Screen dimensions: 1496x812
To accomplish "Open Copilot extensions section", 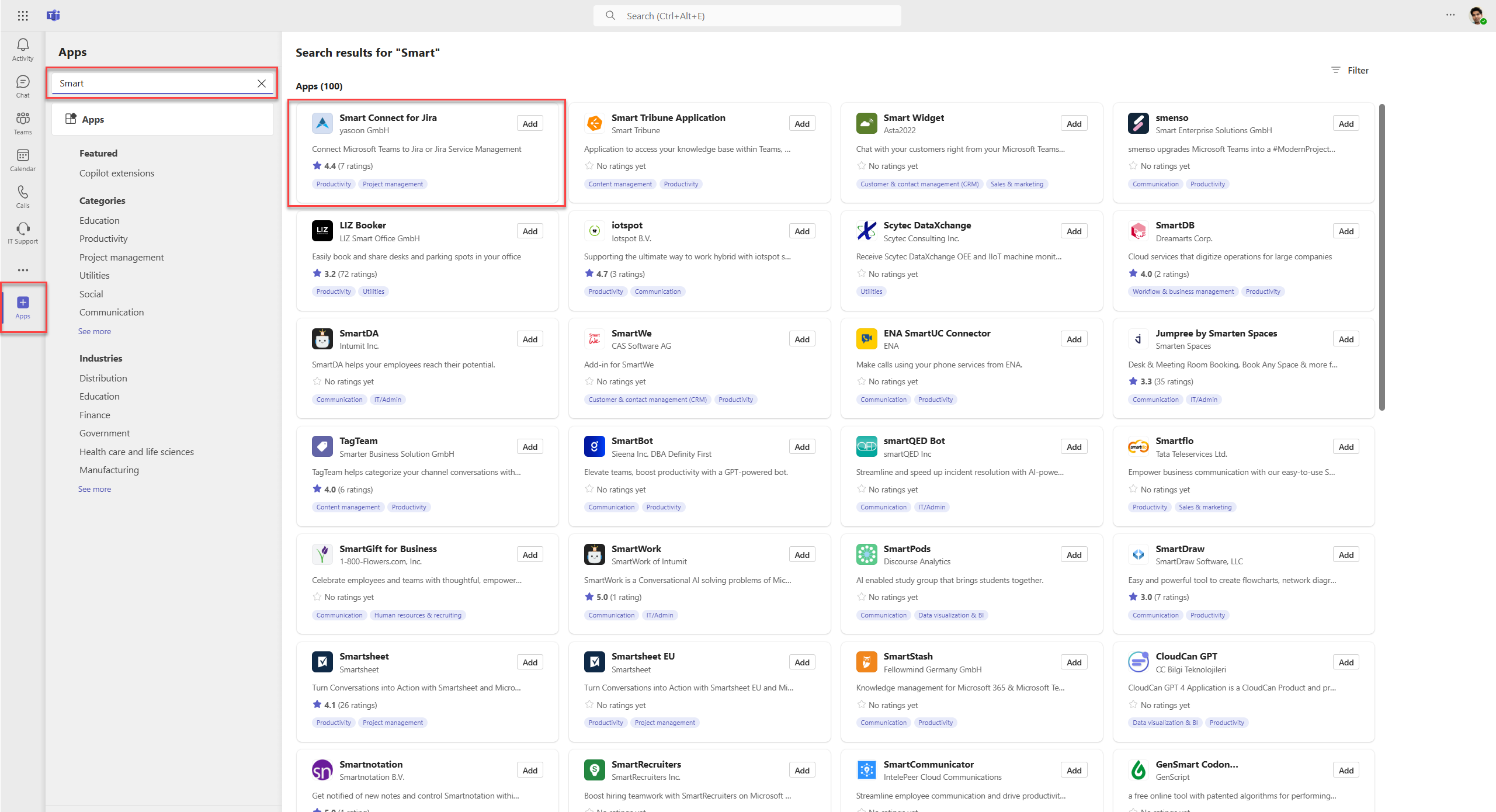I will tap(117, 173).
